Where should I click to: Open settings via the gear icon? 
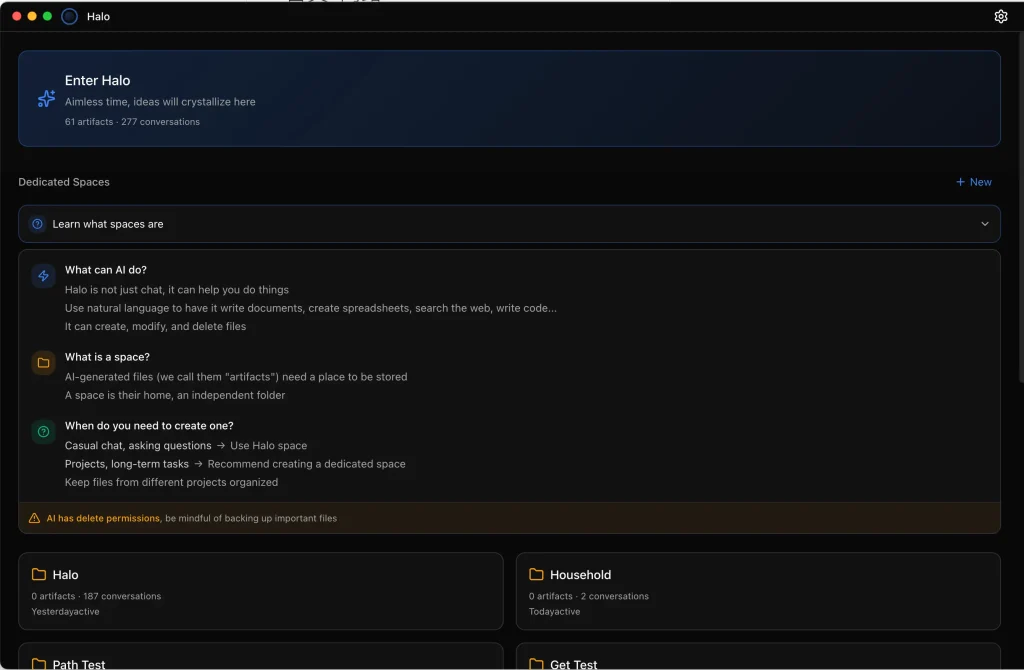click(1000, 16)
